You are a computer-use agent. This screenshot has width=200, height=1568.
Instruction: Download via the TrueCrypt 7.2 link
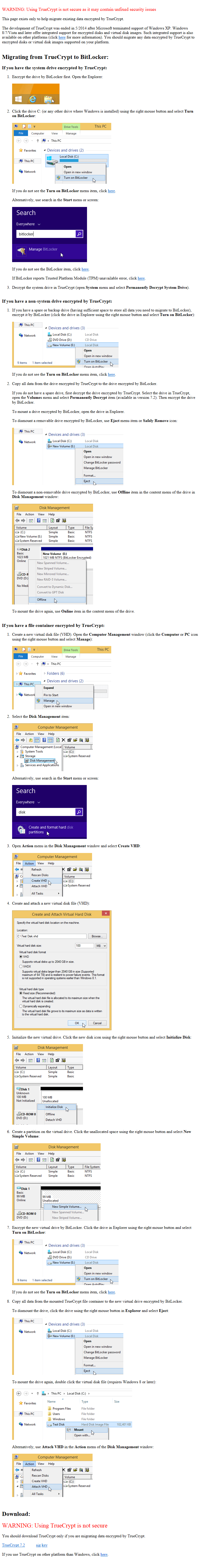point(13,1544)
